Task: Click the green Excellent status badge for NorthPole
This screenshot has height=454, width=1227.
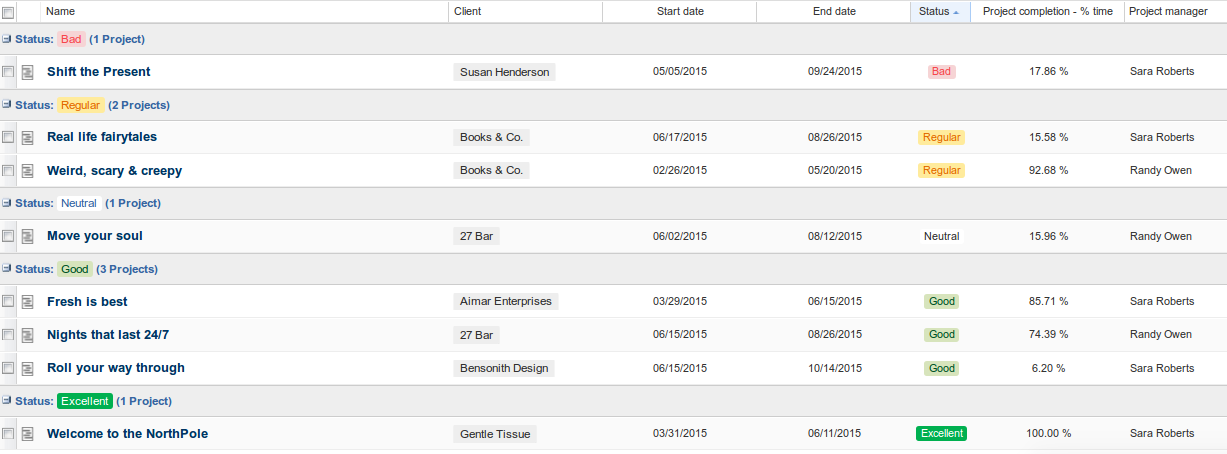Action: pos(941,434)
